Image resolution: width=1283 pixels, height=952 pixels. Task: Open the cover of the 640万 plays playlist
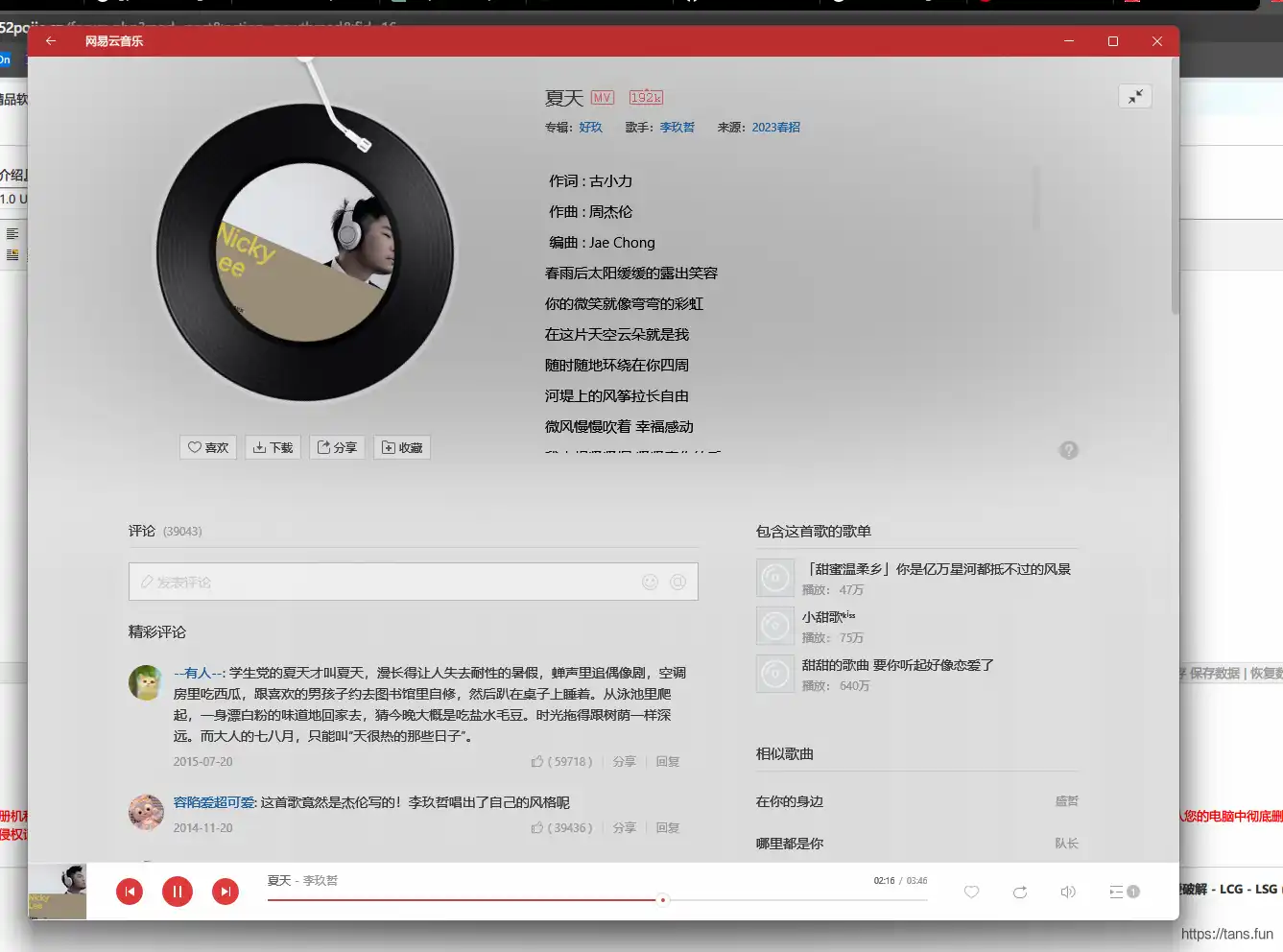pos(775,674)
